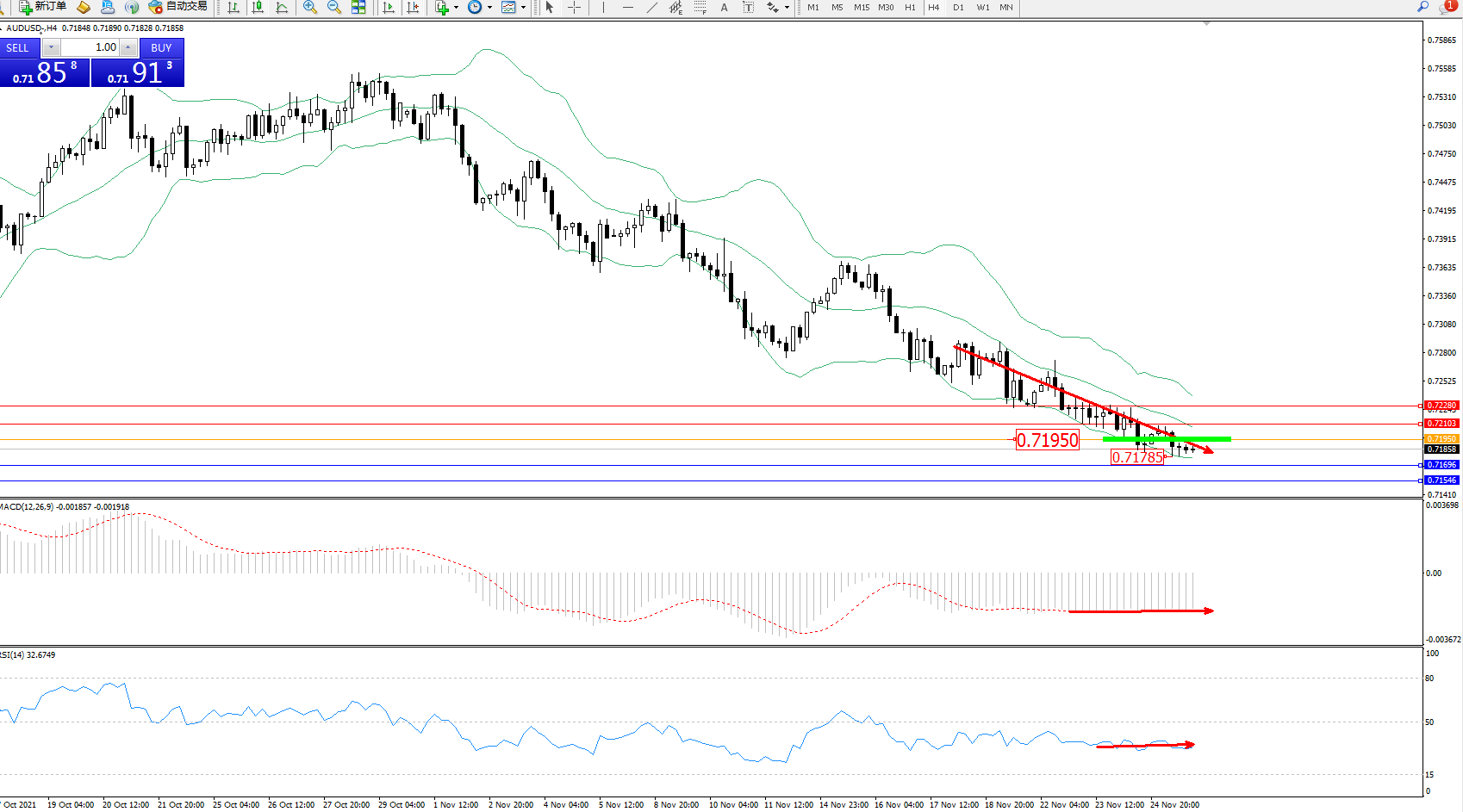Open the templates dropdown arrow
This screenshot has height=812, width=1463.
[523, 7]
